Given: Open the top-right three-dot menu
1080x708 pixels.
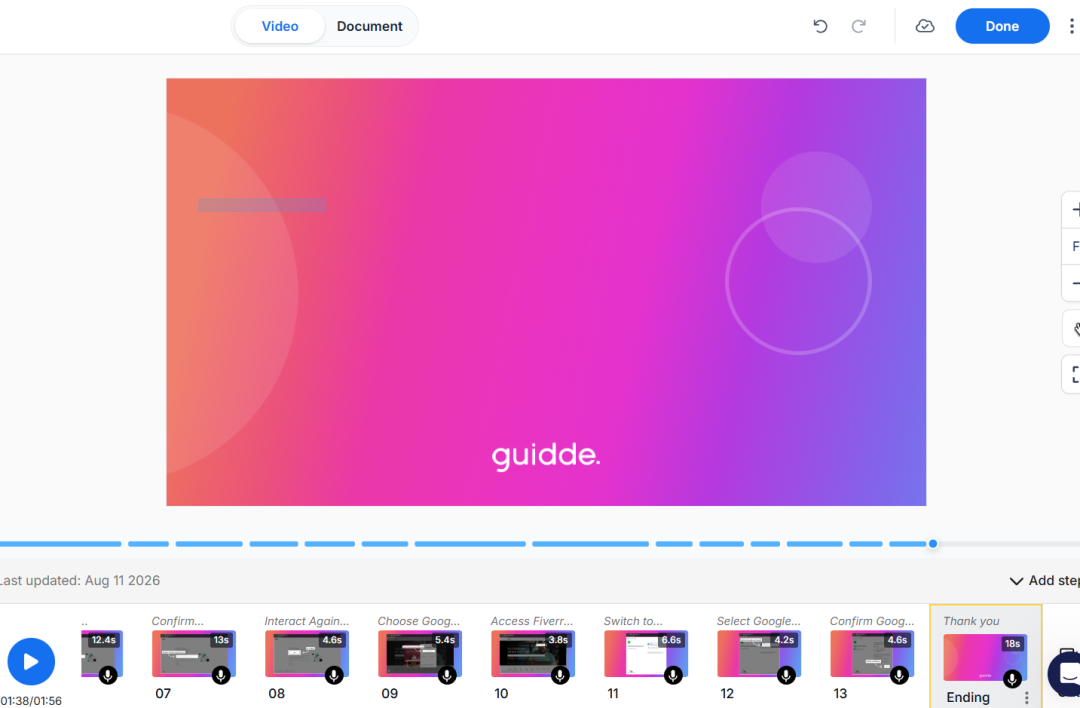Looking at the screenshot, I should pyautogui.click(x=1071, y=26).
